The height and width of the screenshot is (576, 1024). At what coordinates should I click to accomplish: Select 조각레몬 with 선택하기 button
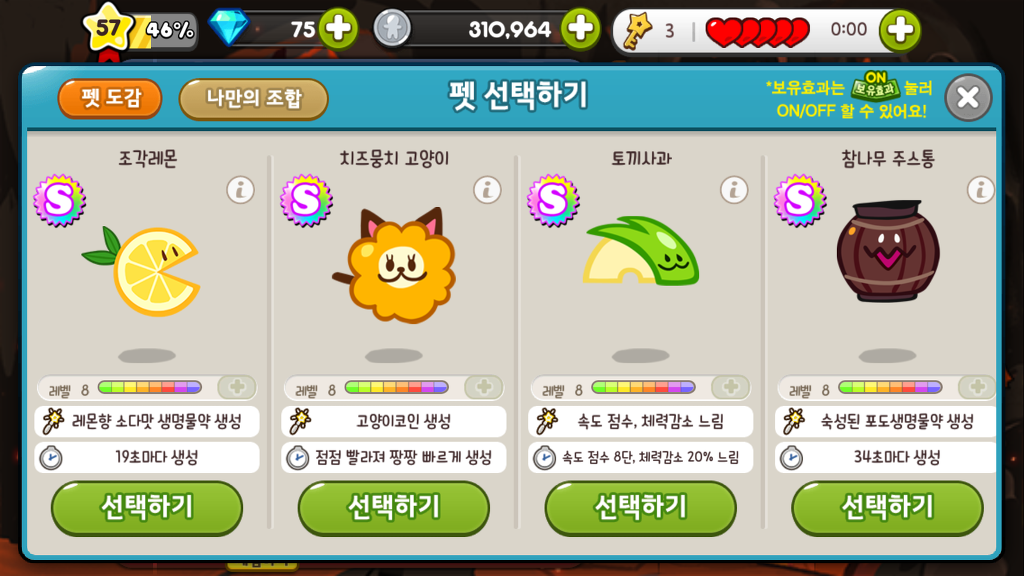click(147, 507)
